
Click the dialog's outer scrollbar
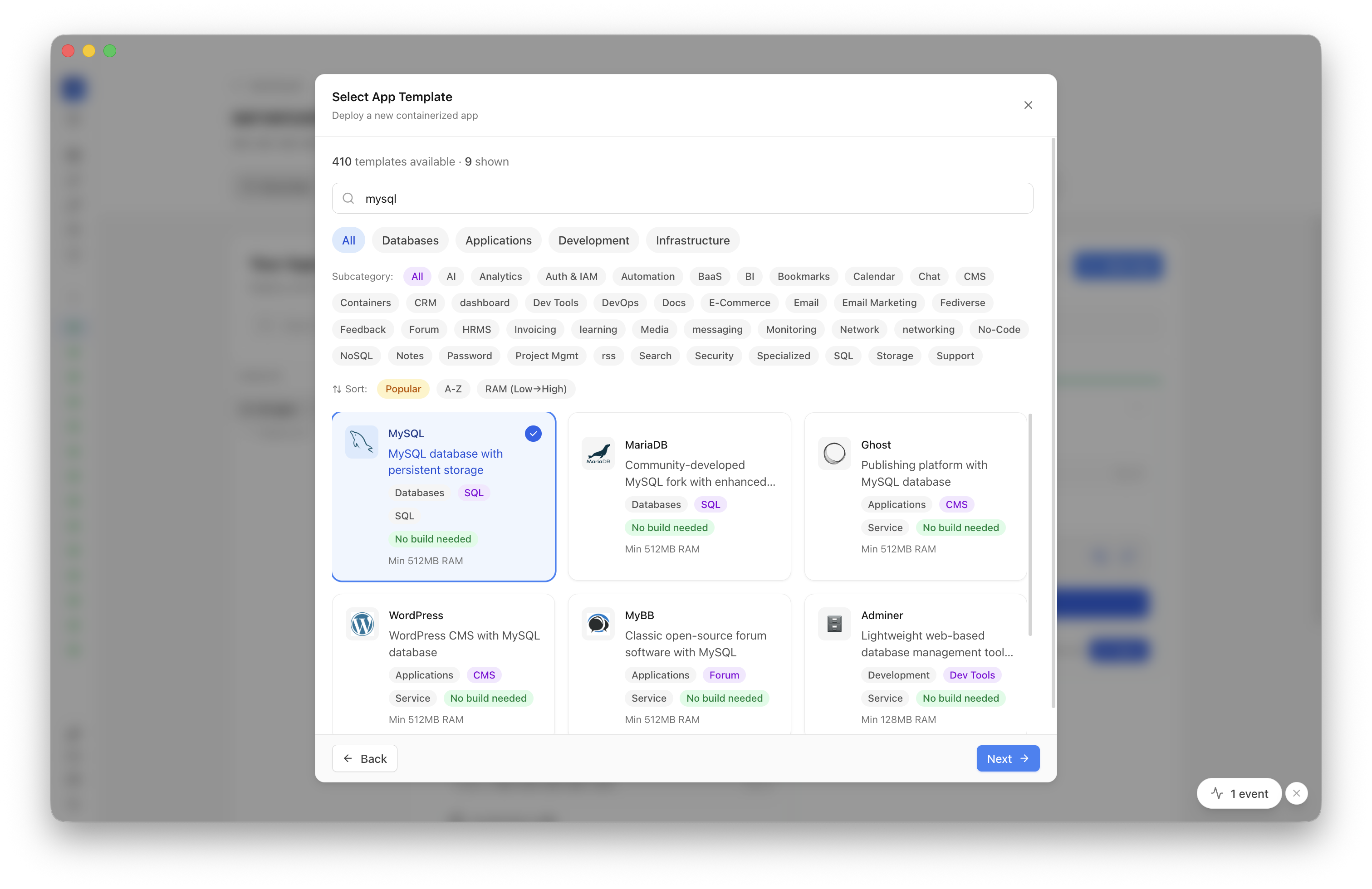pos(1053,423)
